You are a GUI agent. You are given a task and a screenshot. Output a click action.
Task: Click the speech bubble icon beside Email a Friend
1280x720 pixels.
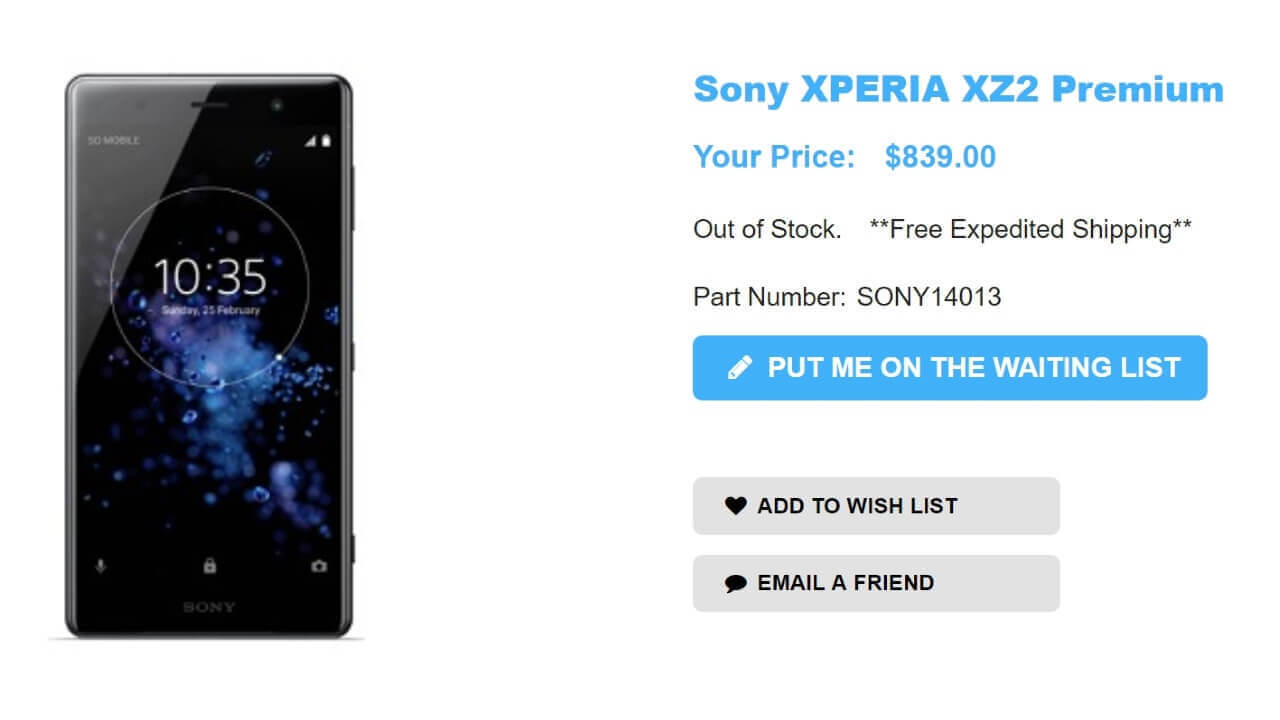point(735,584)
